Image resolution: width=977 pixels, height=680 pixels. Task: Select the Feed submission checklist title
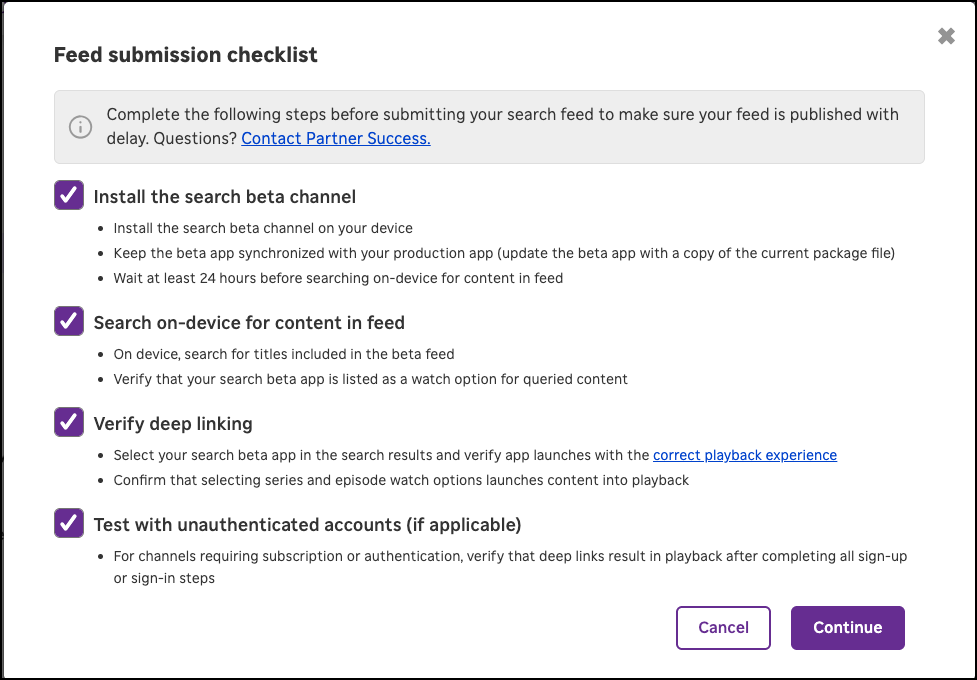(185, 54)
